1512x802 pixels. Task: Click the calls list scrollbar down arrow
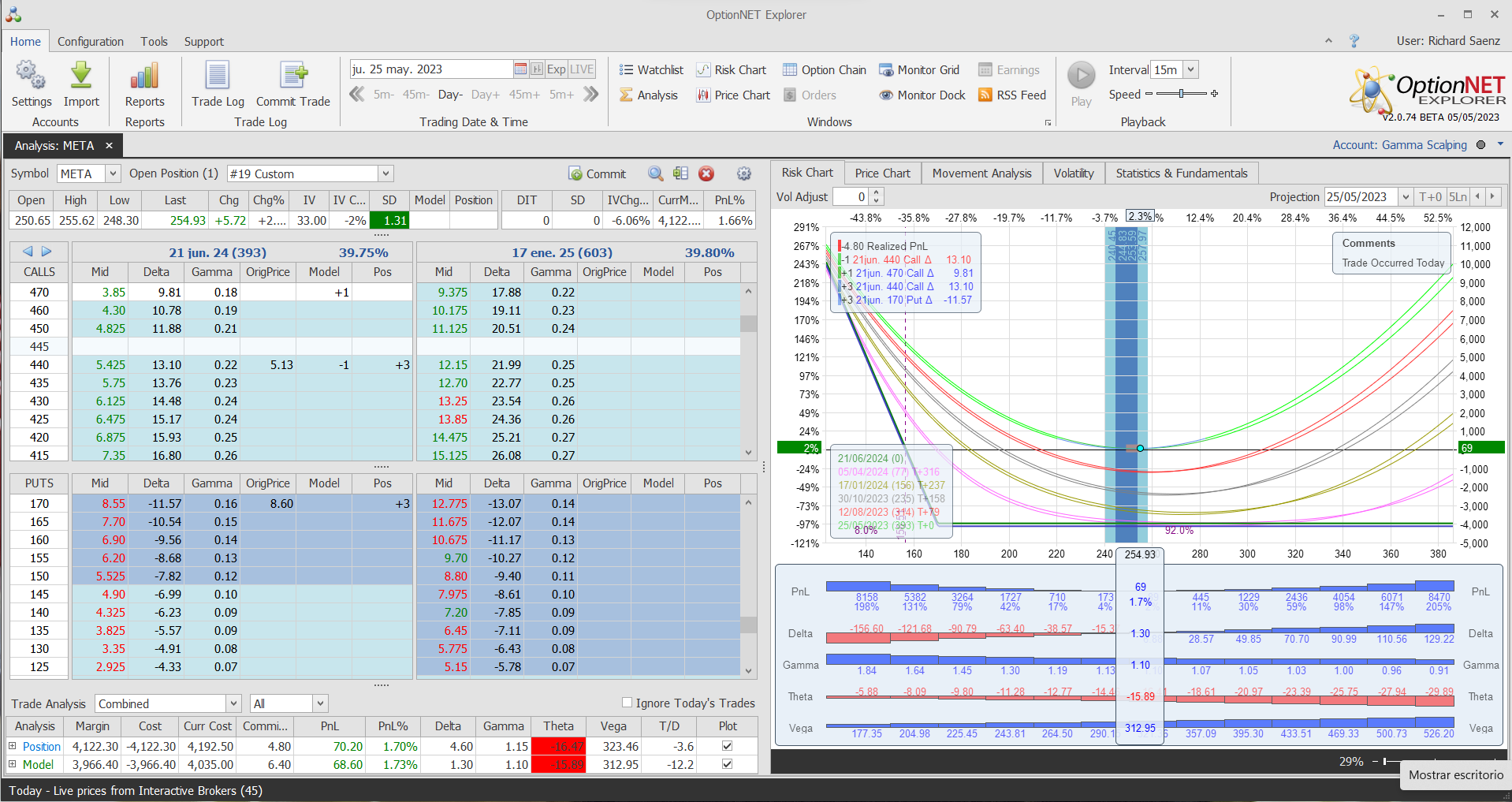748,453
